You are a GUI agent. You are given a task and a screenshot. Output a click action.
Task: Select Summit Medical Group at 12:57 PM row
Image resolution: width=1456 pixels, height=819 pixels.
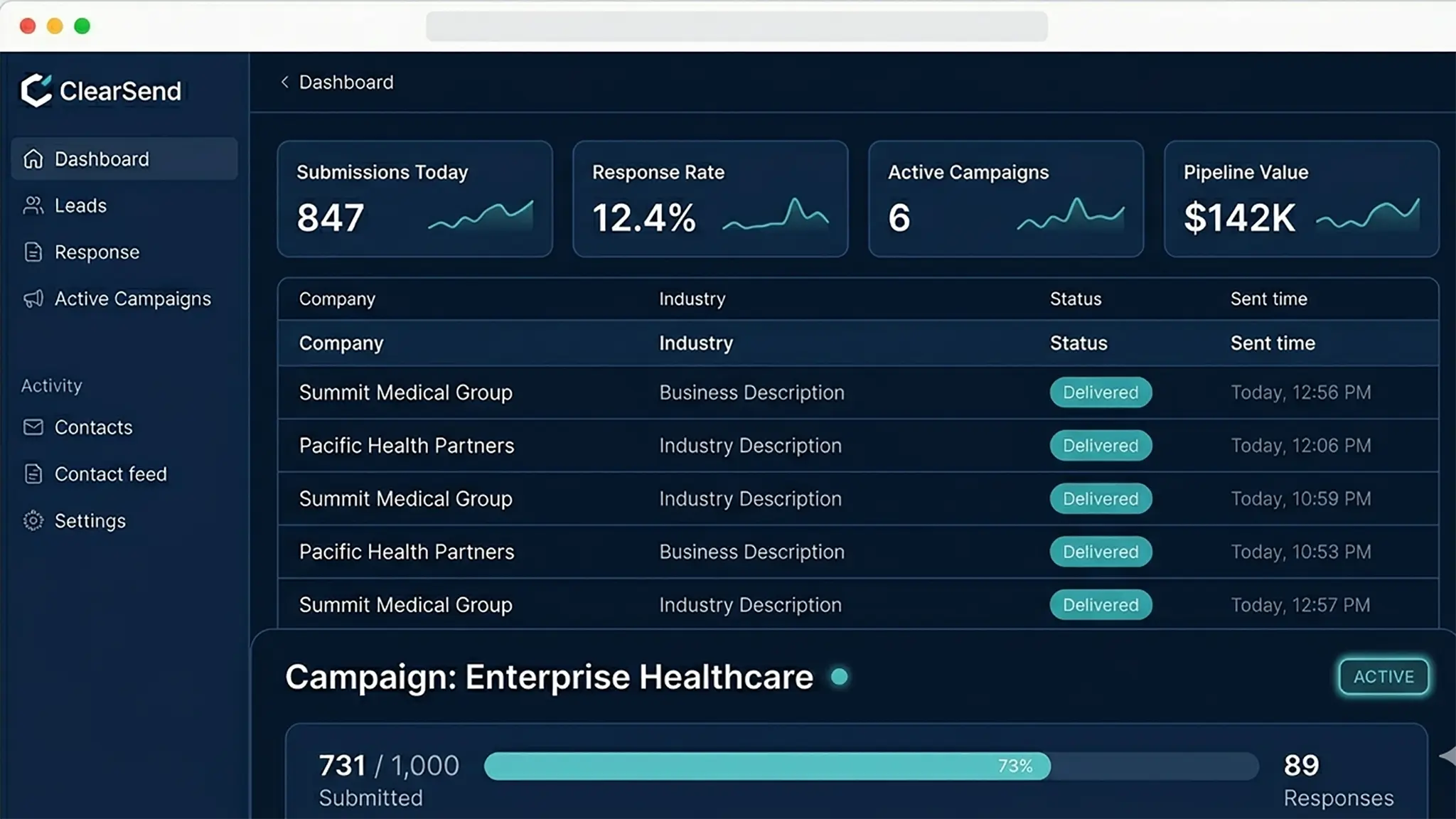point(405,604)
